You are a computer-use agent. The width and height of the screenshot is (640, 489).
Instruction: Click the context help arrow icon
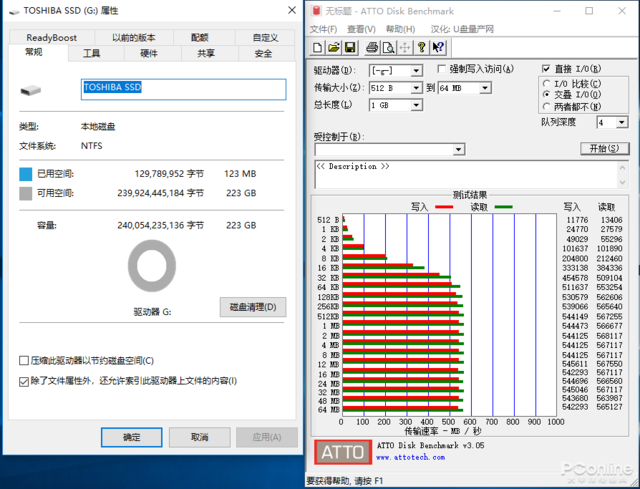pyautogui.click(x=438, y=48)
